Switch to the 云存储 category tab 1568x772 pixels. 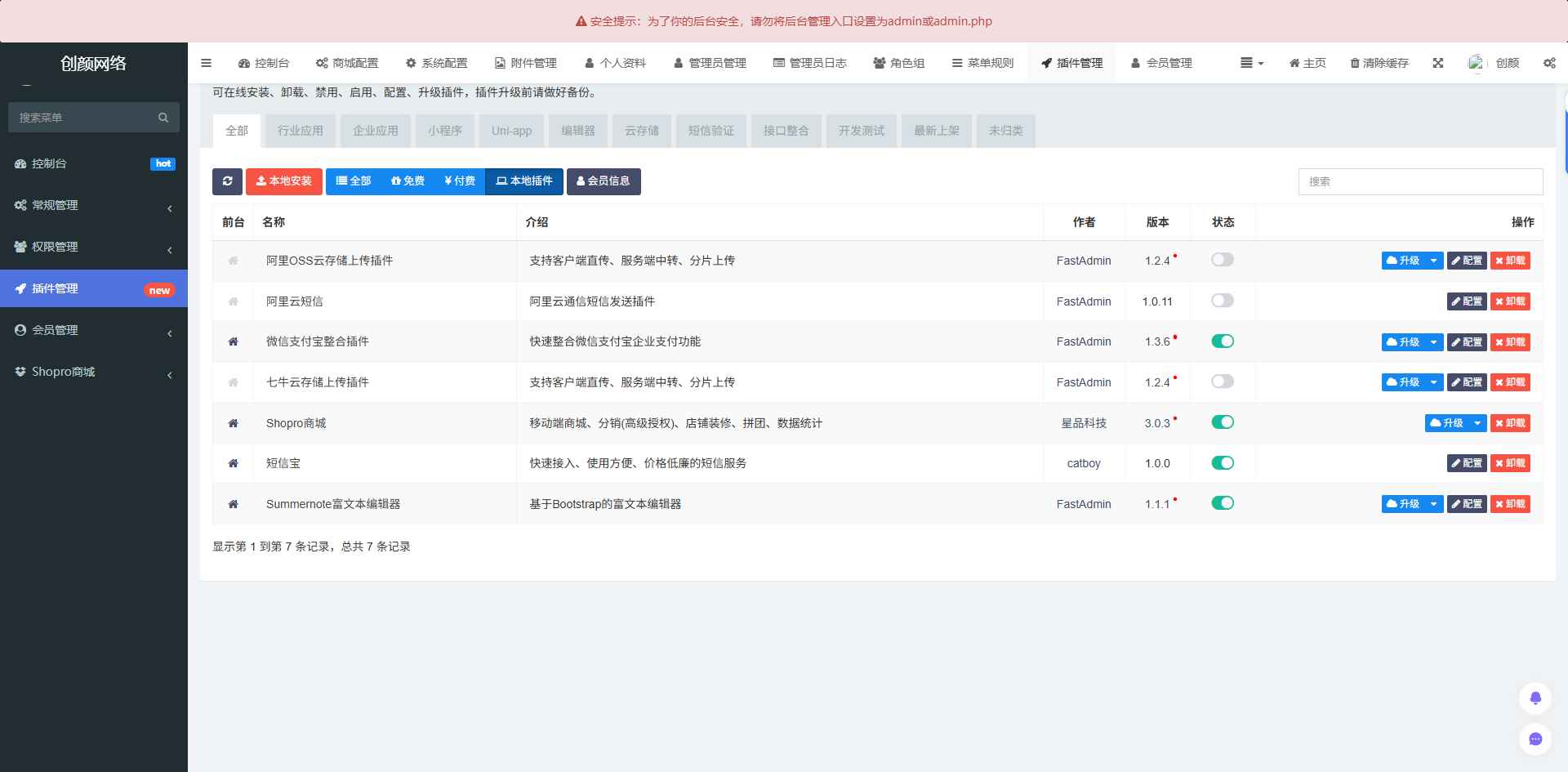[x=642, y=131]
